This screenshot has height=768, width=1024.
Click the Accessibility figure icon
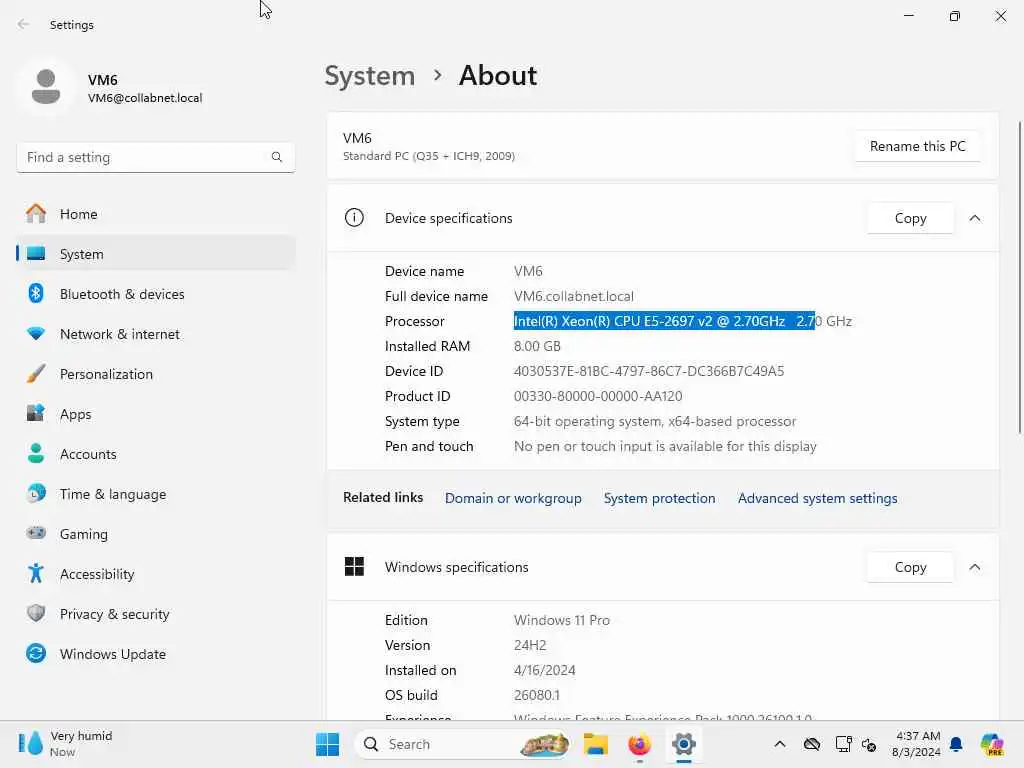(36, 573)
